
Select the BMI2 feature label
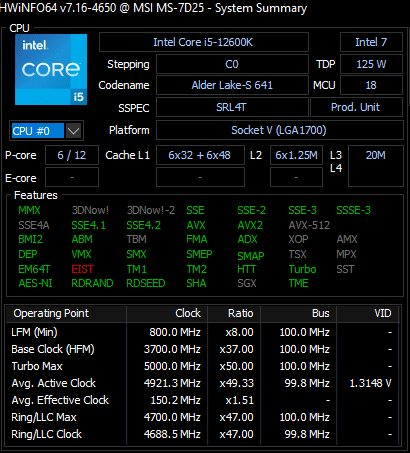pyautogui.click(x=31, y=239)
